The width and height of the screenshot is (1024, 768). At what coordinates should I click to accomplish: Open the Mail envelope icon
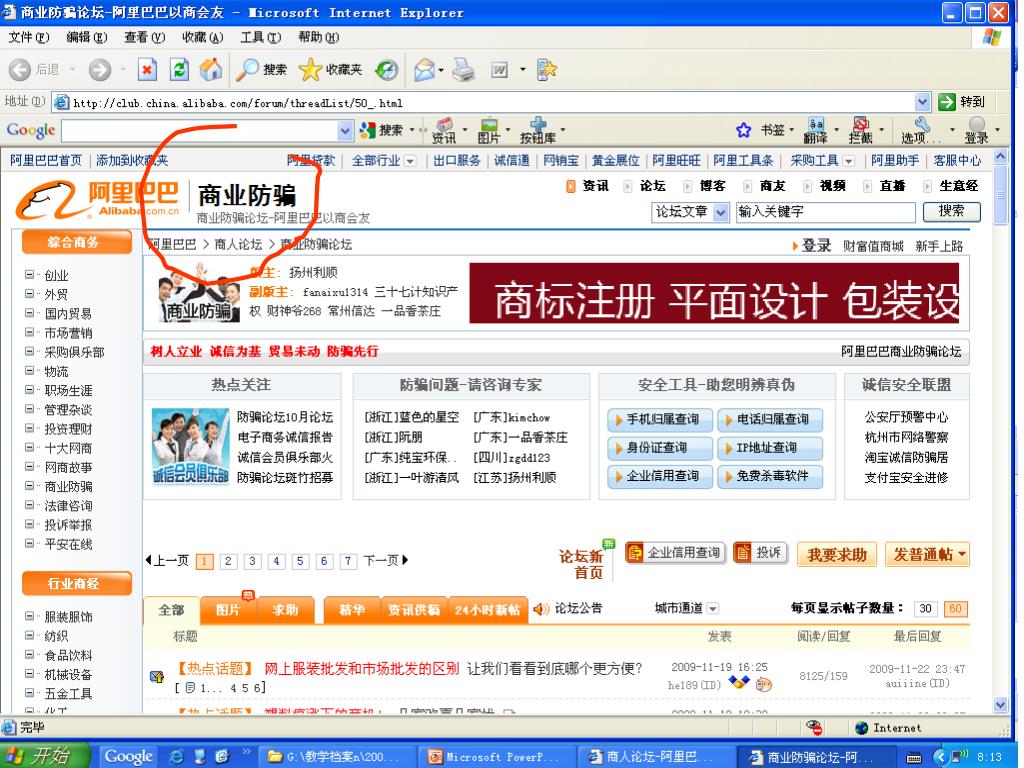pyautogui.click(x=424, y=69)
